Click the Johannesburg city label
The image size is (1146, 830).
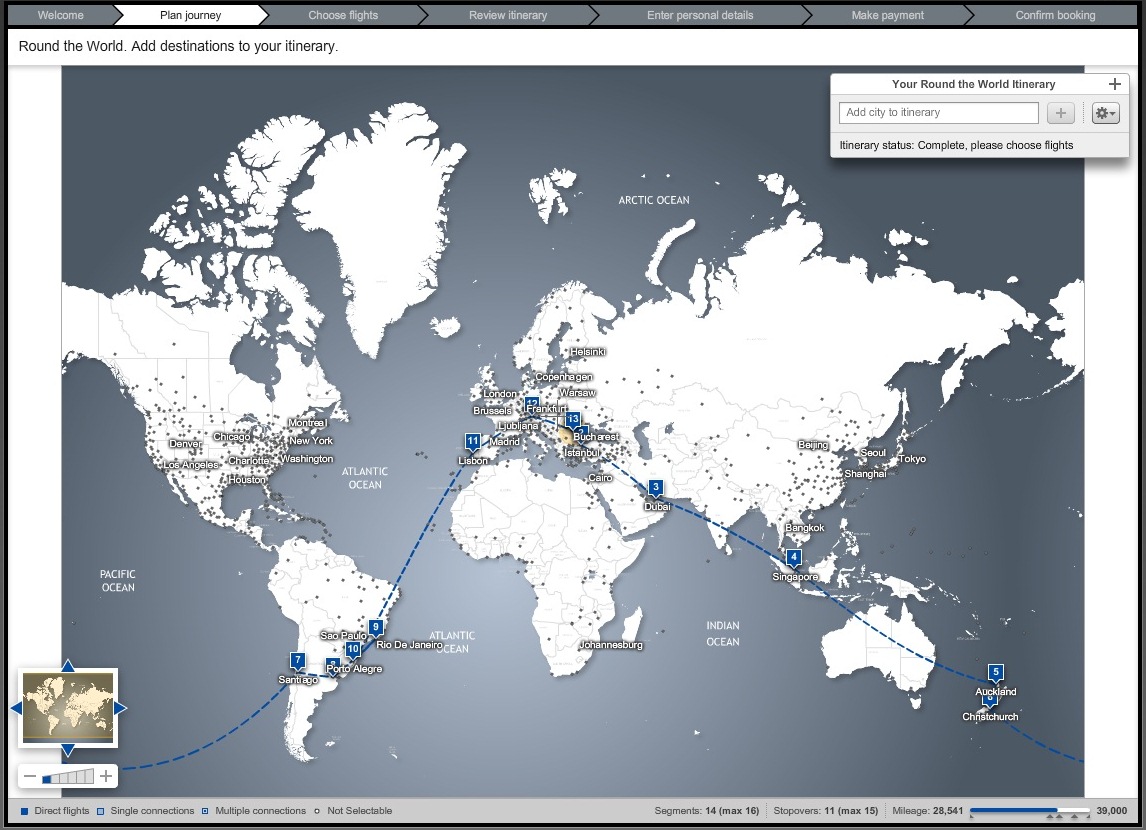610,645
